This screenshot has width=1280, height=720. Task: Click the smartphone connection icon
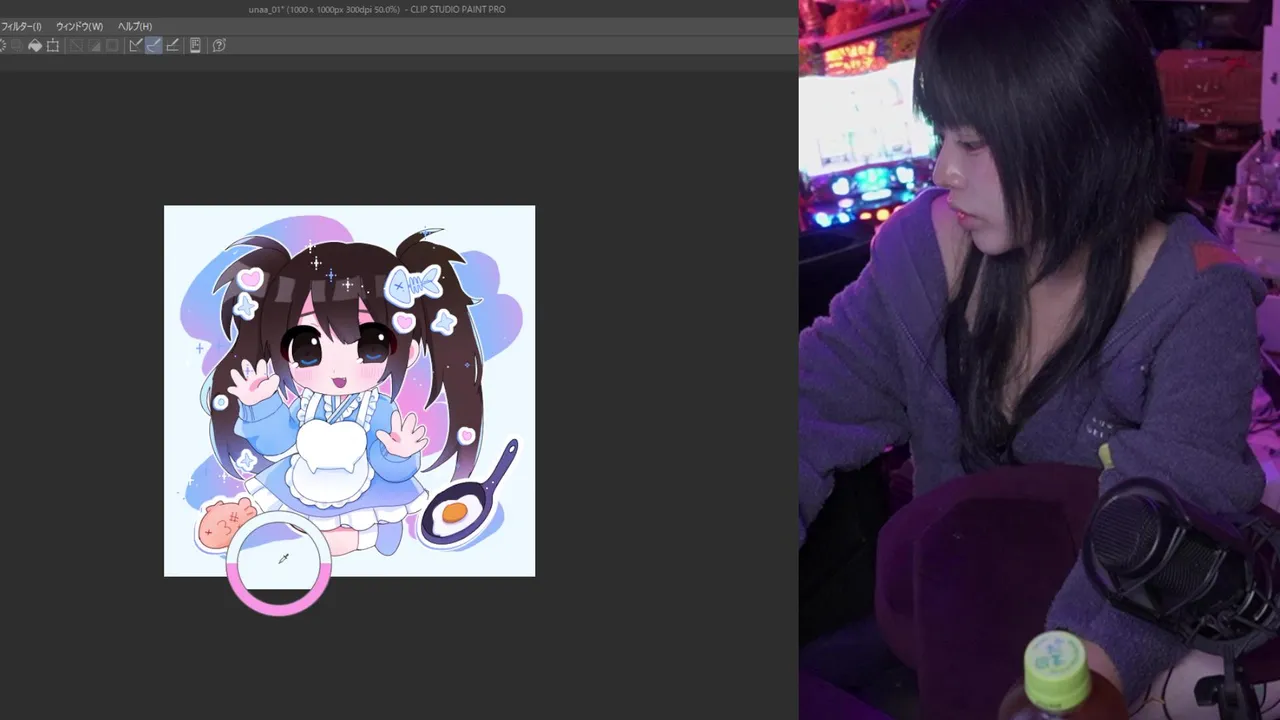pos(195,45)
